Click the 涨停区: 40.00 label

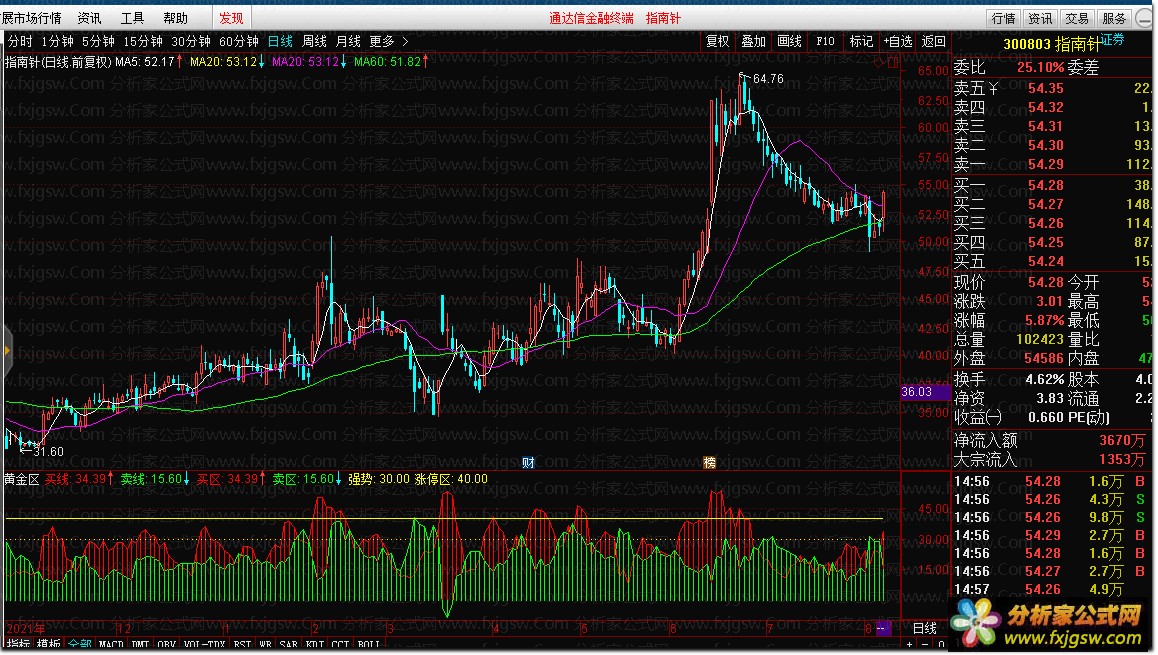(x=451, y=479)
